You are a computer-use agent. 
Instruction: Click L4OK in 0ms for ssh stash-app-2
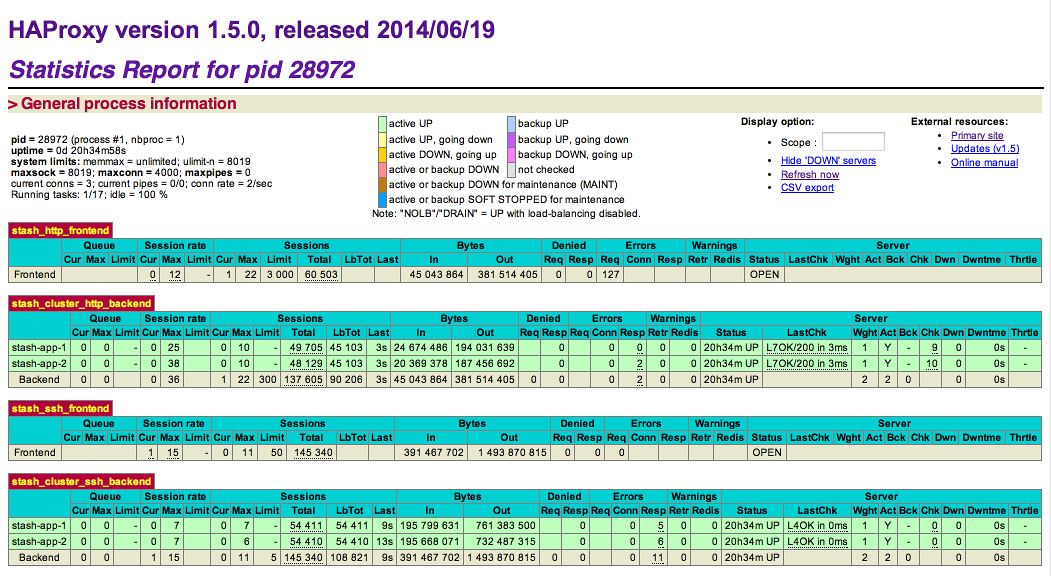pos(817,542)
